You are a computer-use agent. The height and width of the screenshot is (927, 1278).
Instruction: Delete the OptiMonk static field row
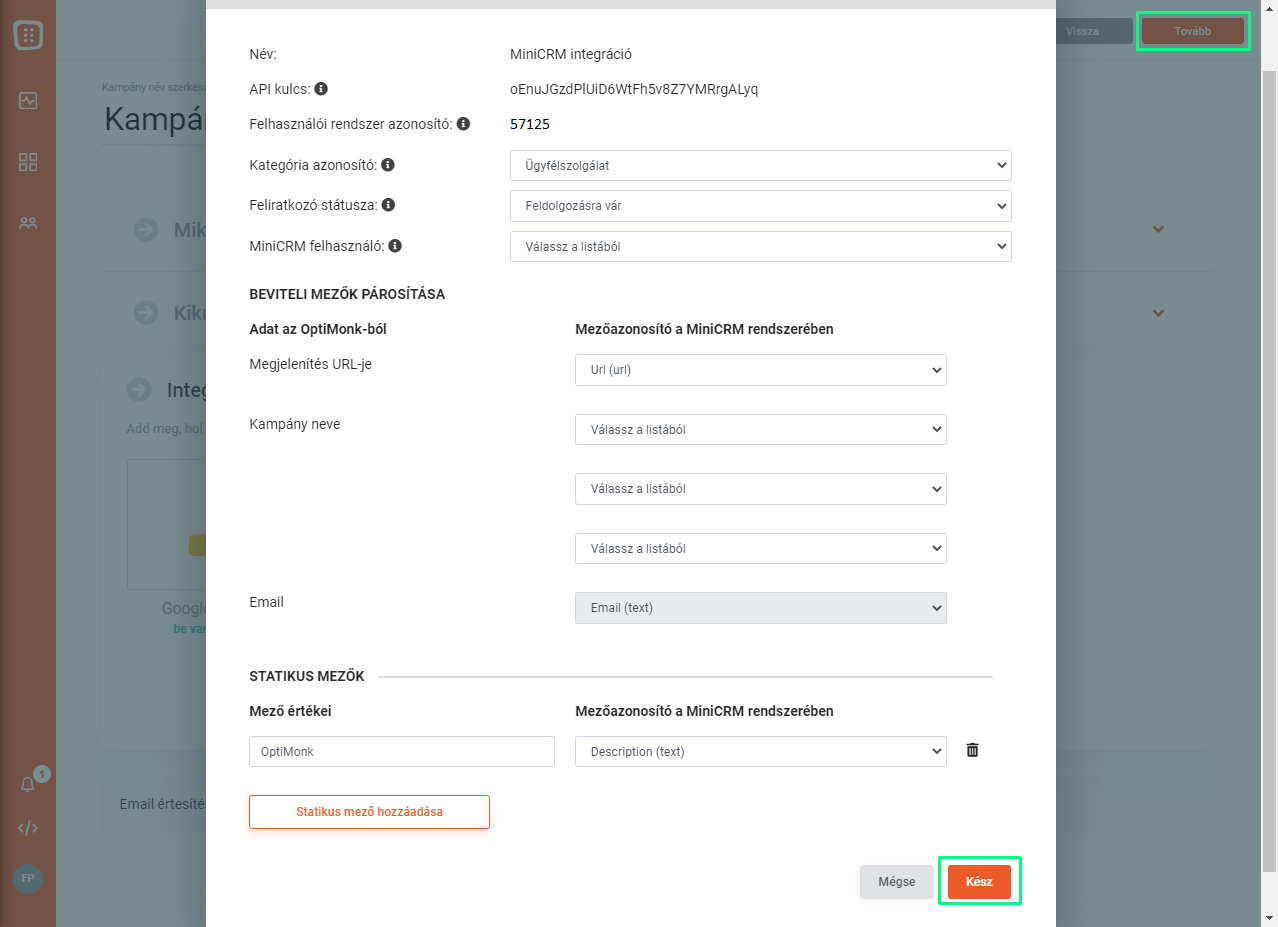pos(972,750)
